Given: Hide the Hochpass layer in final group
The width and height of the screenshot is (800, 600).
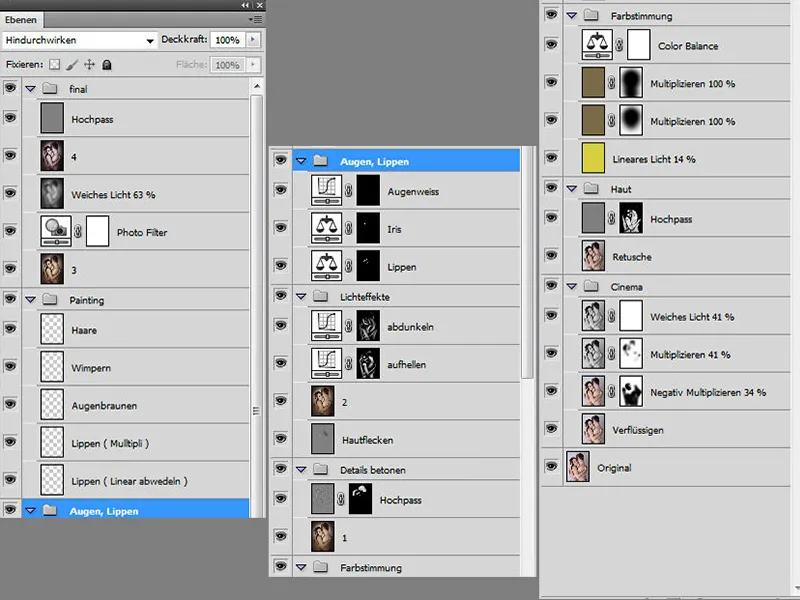Looking at the screenshot, I should [x=10, y=118].
